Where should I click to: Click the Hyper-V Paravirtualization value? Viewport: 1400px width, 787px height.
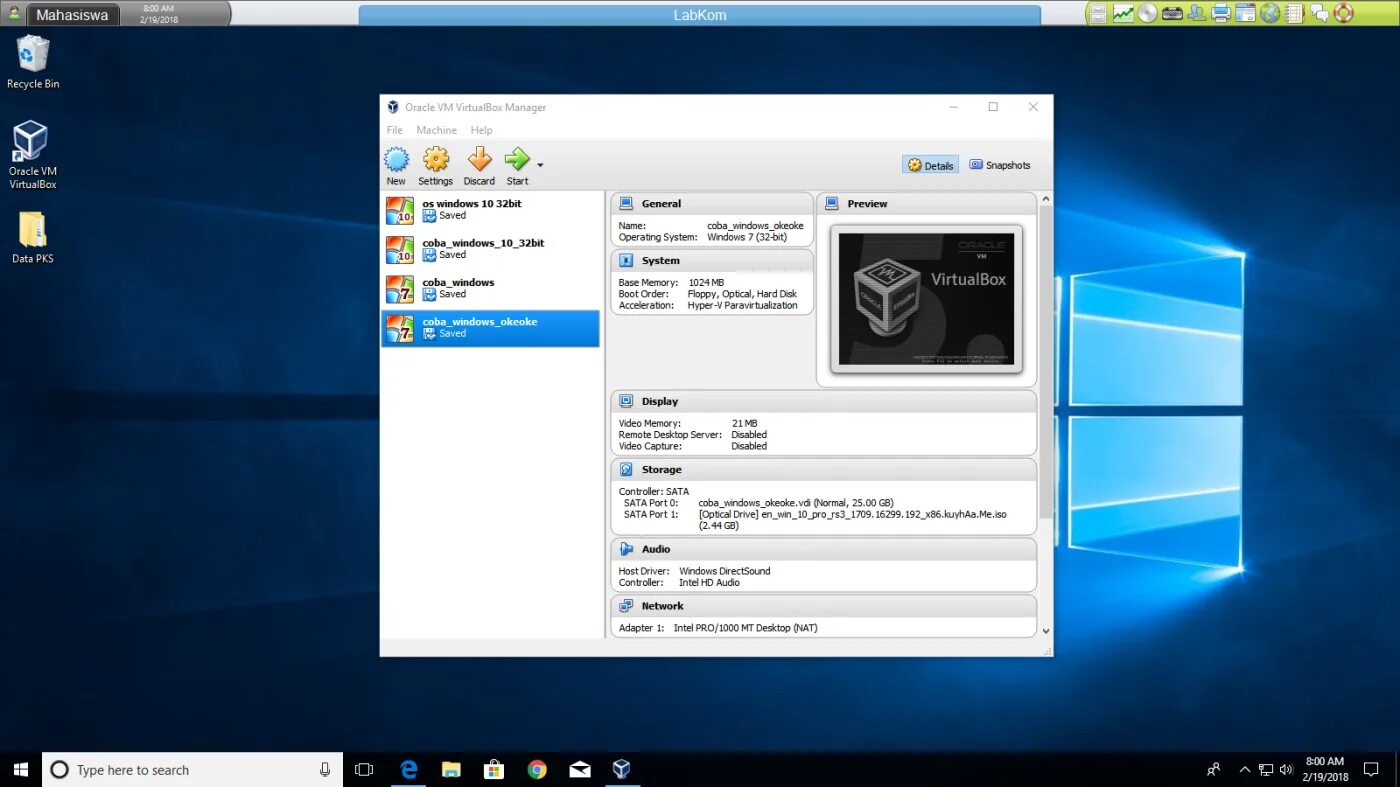[743, 305]
